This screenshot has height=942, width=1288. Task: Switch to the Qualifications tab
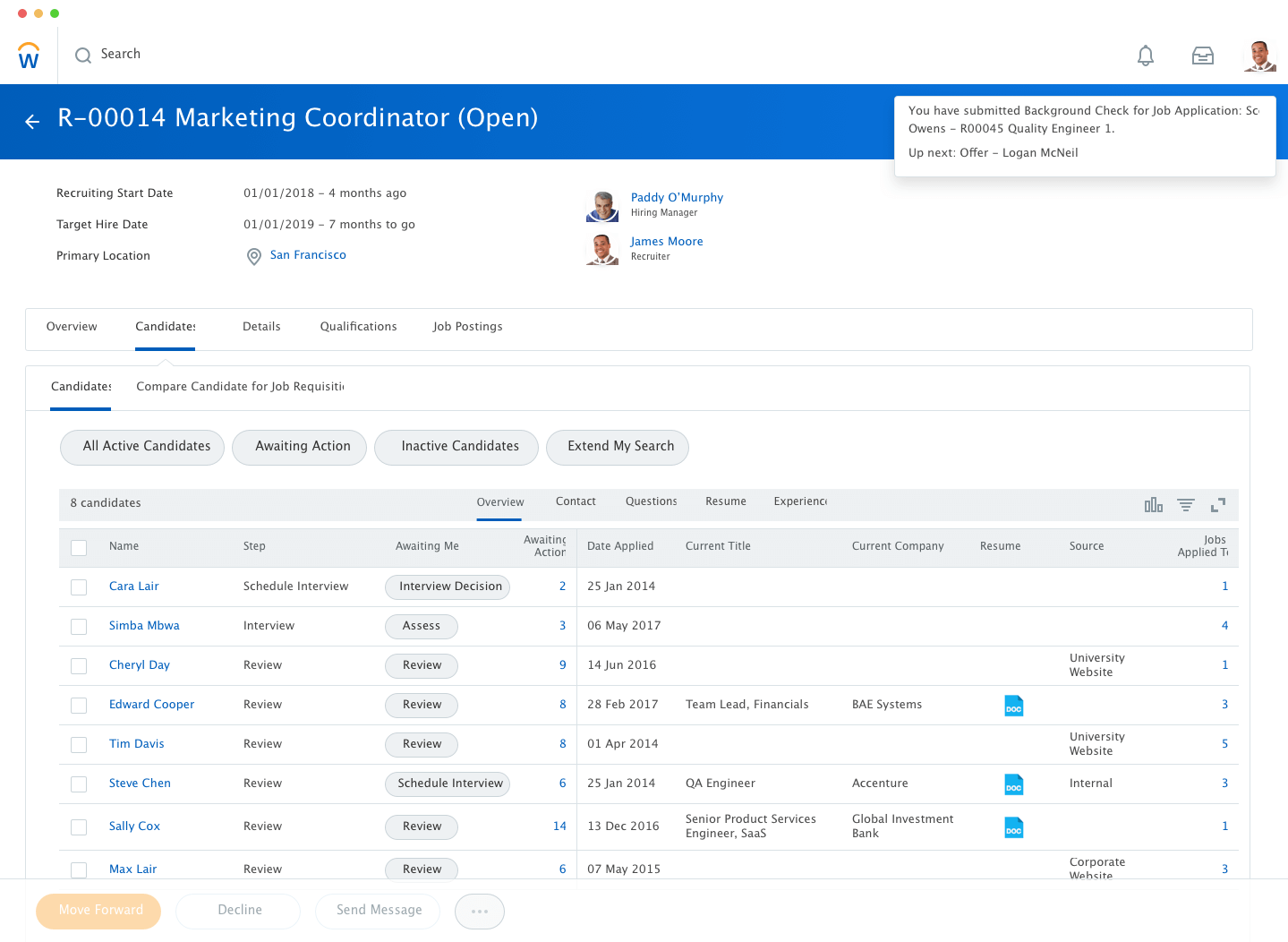point(359,327)
